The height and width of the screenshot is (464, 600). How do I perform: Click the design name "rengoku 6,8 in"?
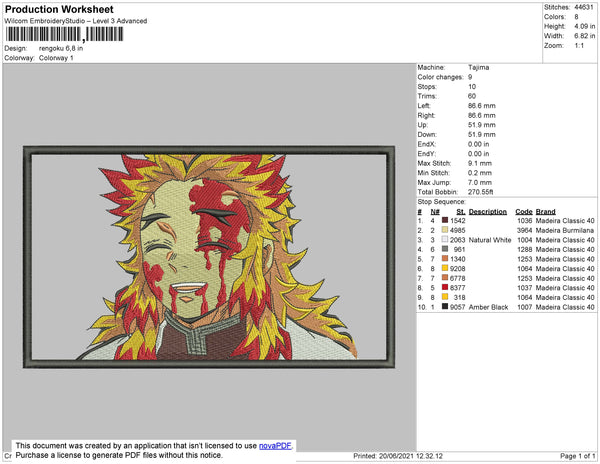click(x=61, y=49)
